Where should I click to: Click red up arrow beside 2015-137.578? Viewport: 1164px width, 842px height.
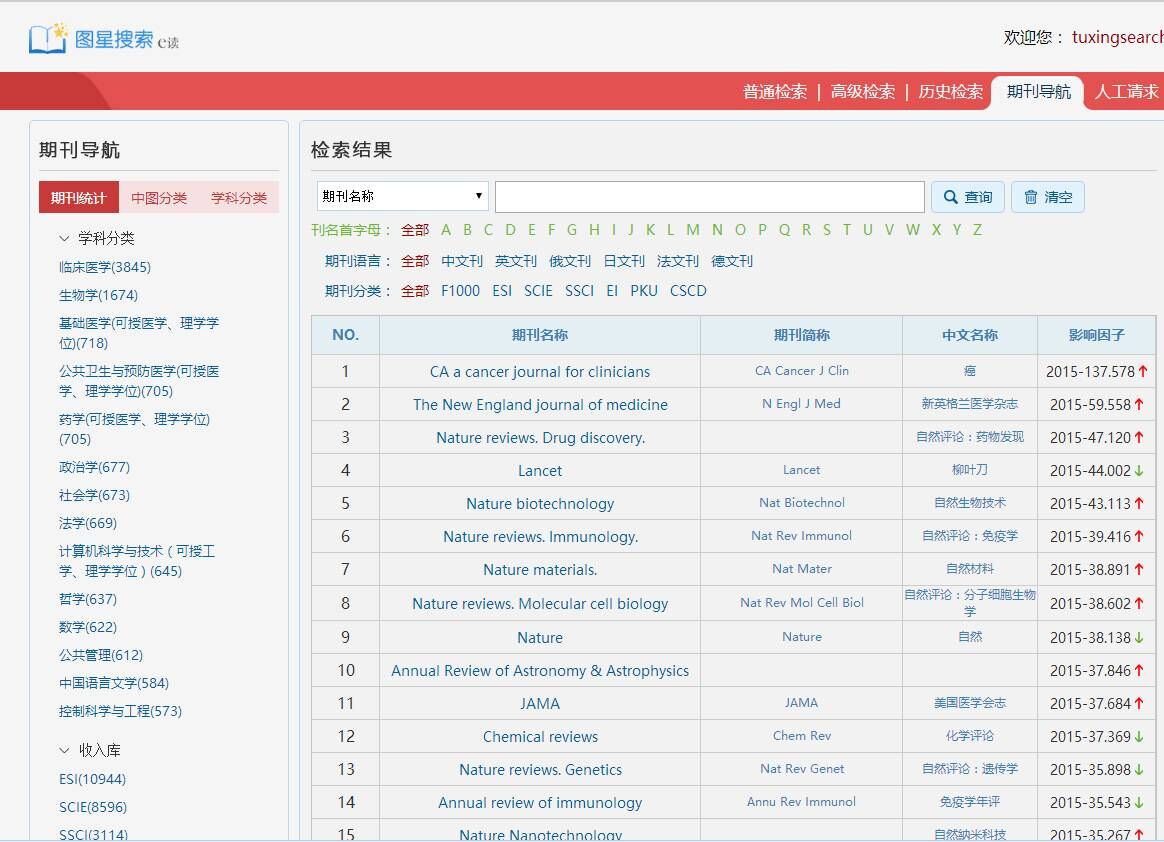1142,371
